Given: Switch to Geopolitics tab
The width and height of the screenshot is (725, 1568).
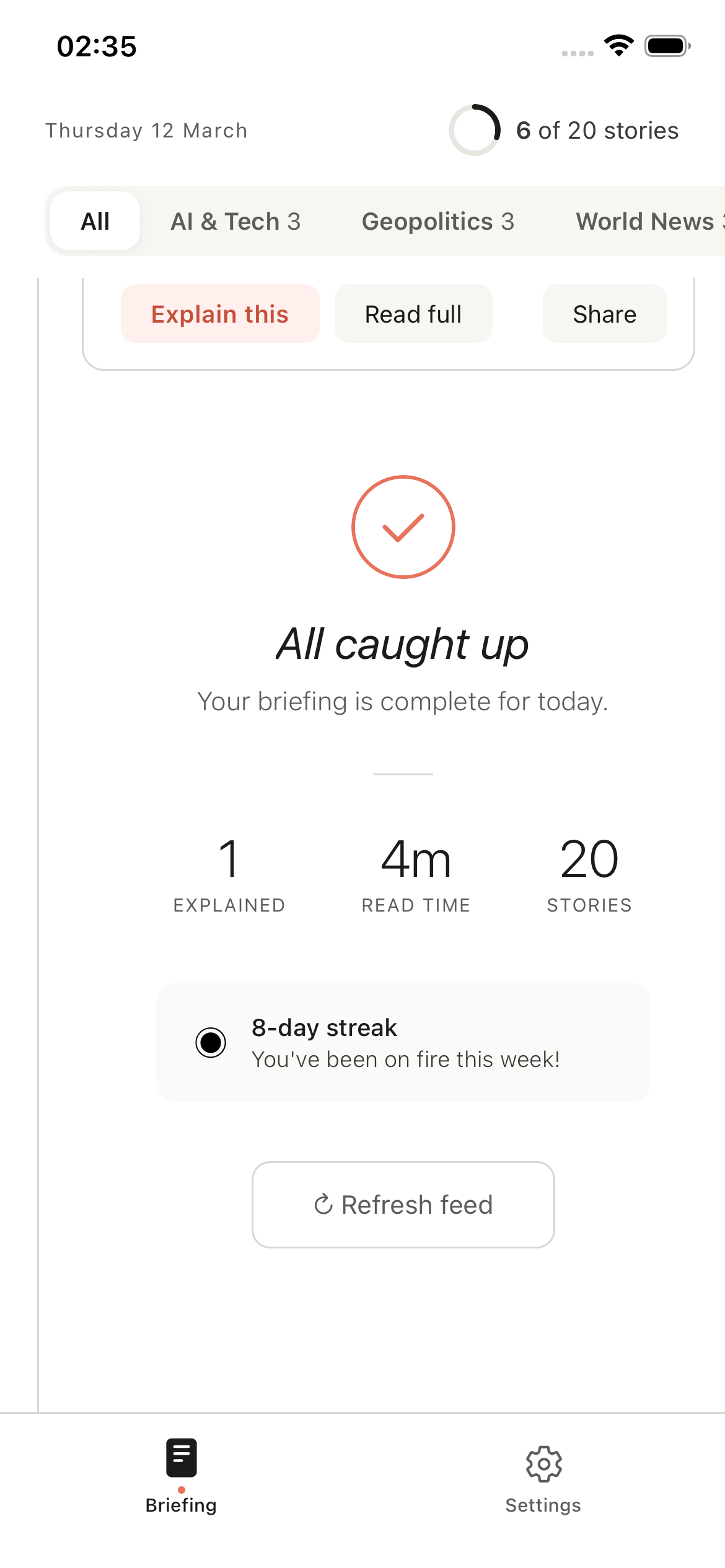Looking at the screenshot, I should (437, 221).
